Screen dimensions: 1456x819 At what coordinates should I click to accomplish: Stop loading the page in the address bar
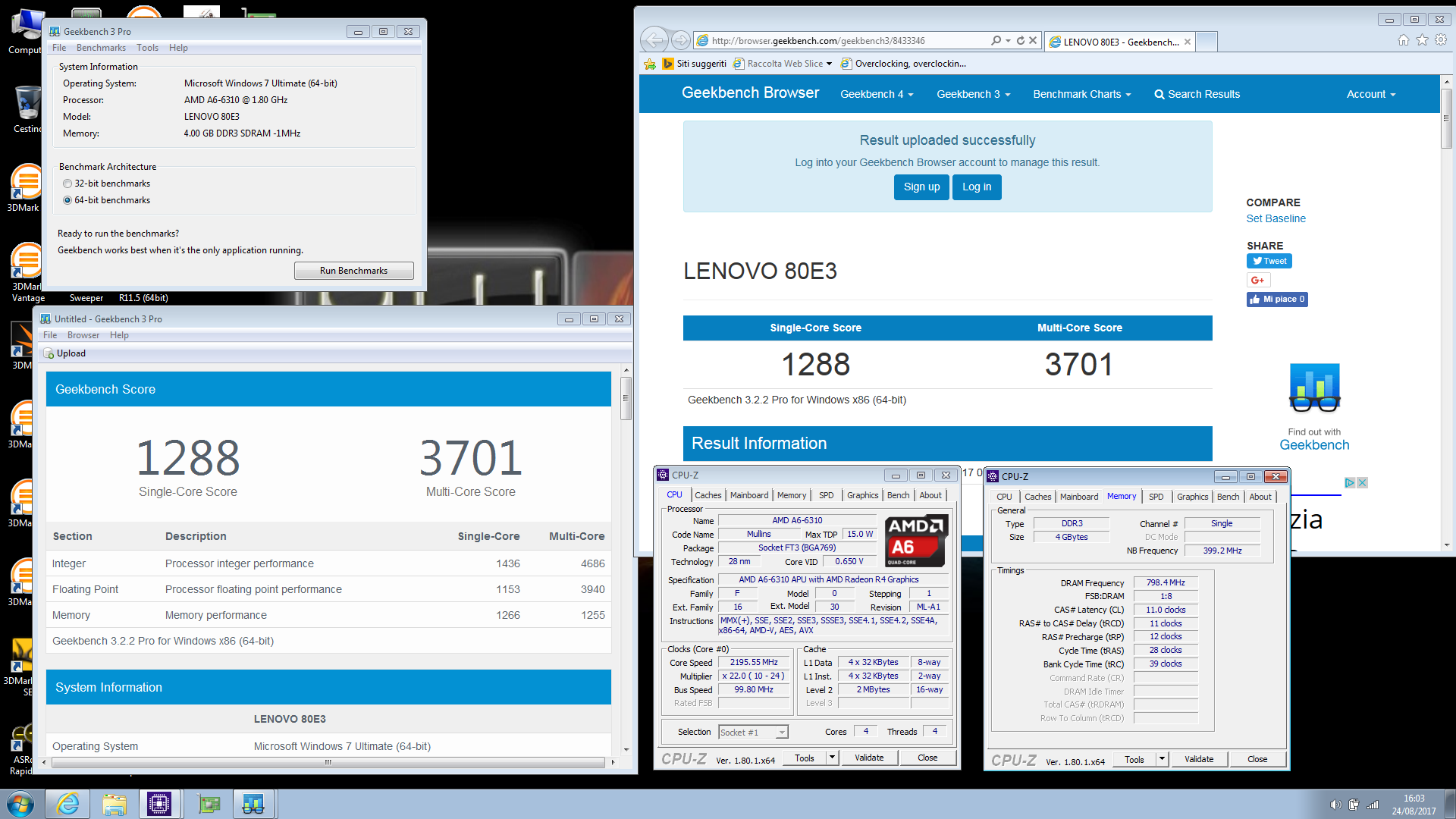click(x=1033, y=40)
